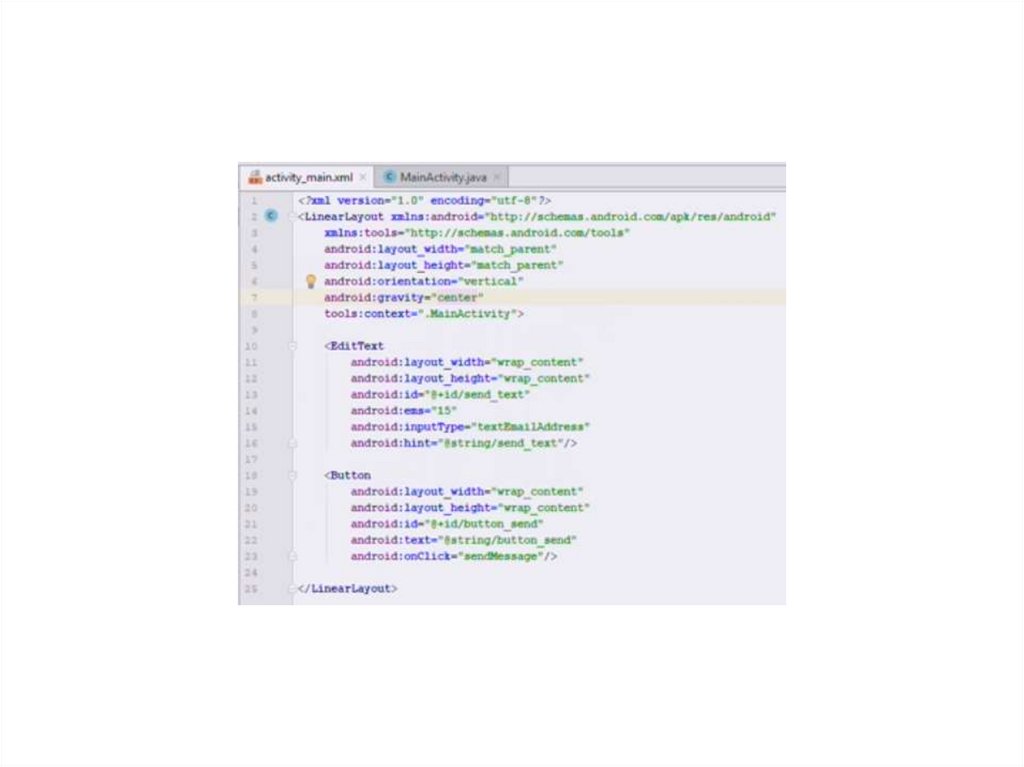Click the highlighted android:gravity="center" line
This screenshot has height=767, width=1024.
point(404,298)
